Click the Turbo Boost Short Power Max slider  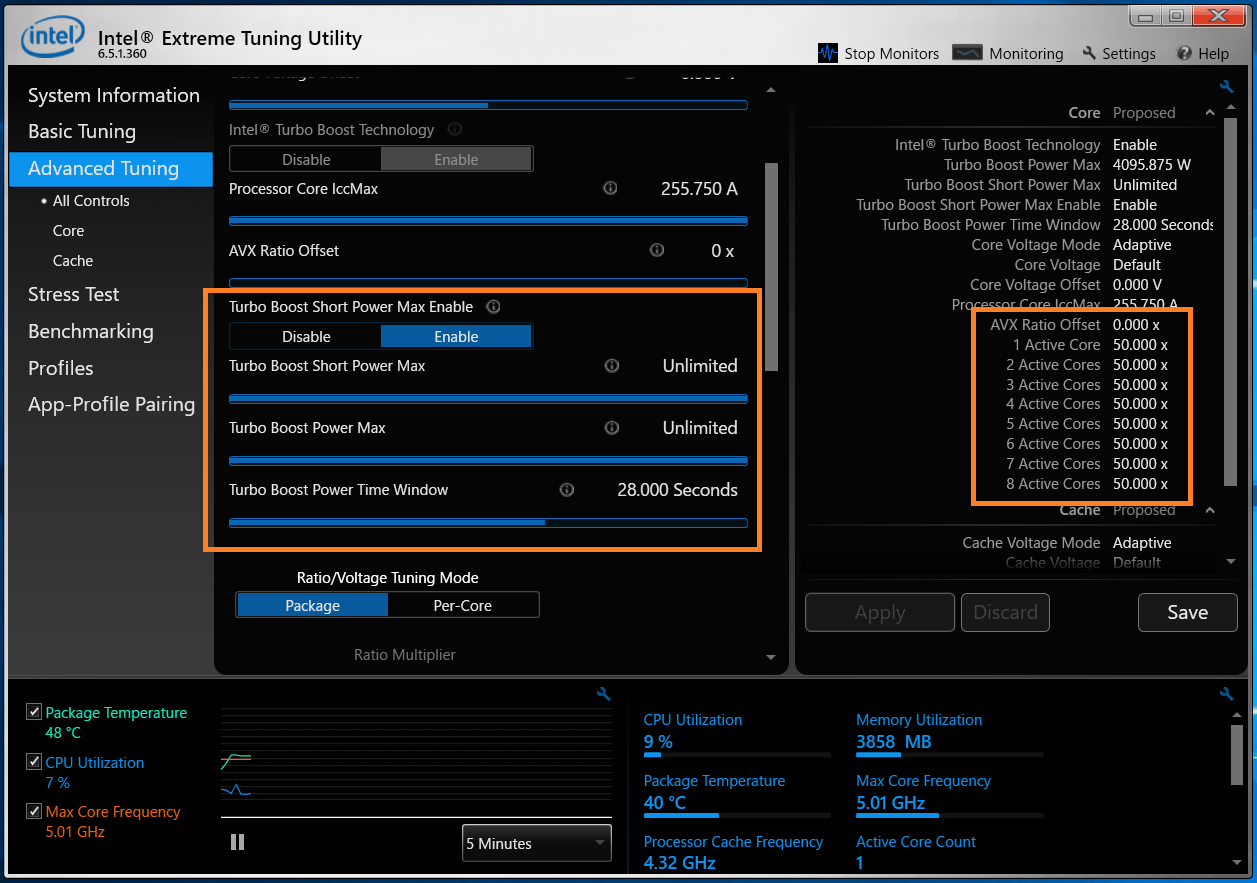click(x=488, y=398)
